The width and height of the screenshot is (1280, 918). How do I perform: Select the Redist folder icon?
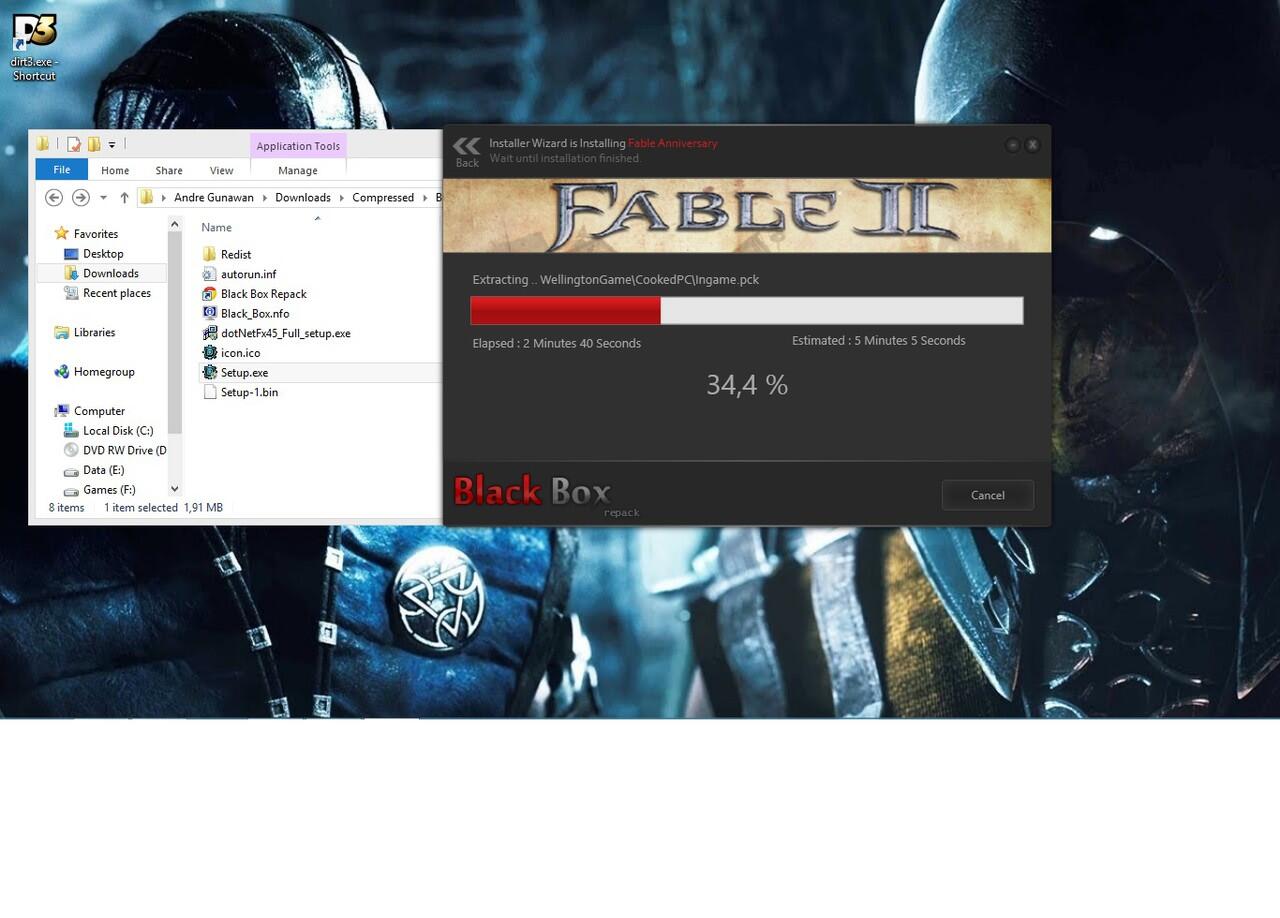209,254
